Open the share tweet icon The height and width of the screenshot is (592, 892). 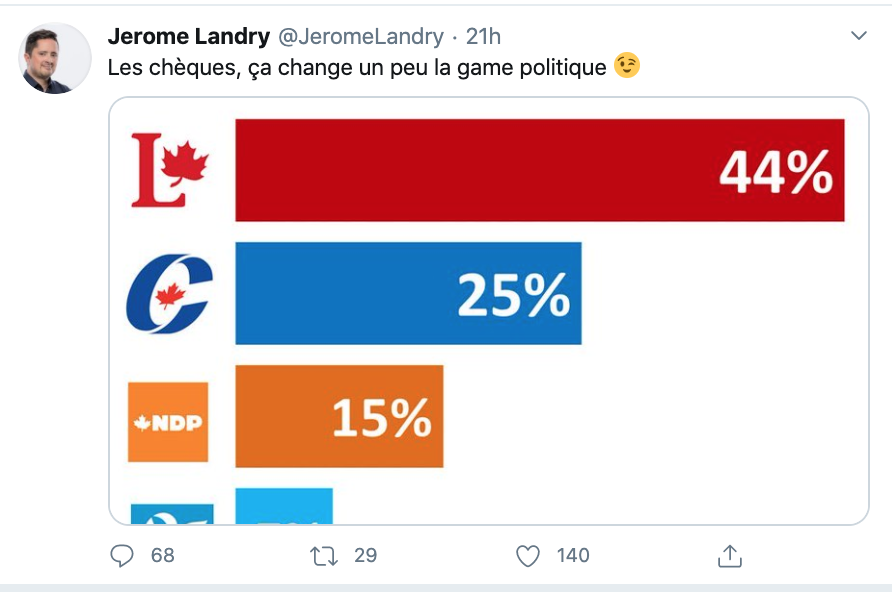tap(730, 555)
